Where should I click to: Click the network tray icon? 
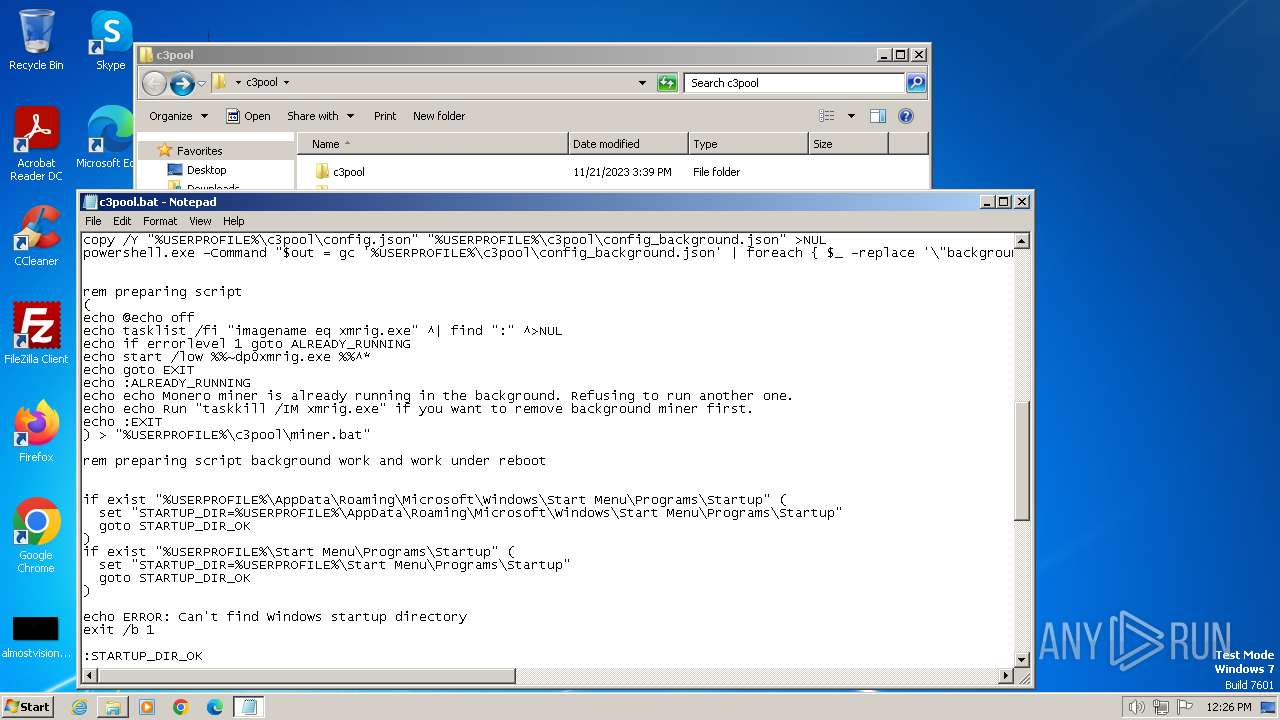point(1160,707)
